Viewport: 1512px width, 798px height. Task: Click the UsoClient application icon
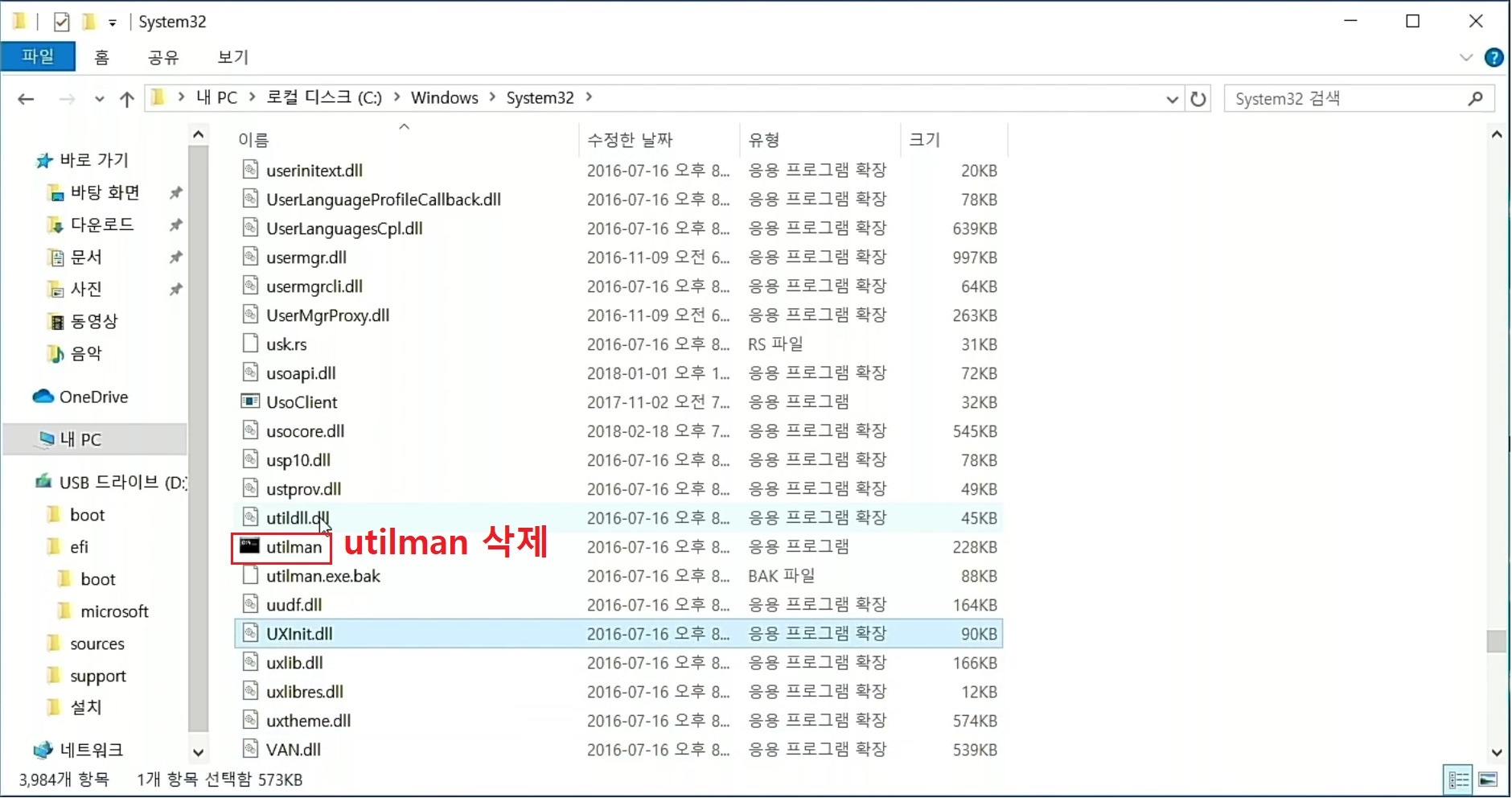(x=251, y=401)
